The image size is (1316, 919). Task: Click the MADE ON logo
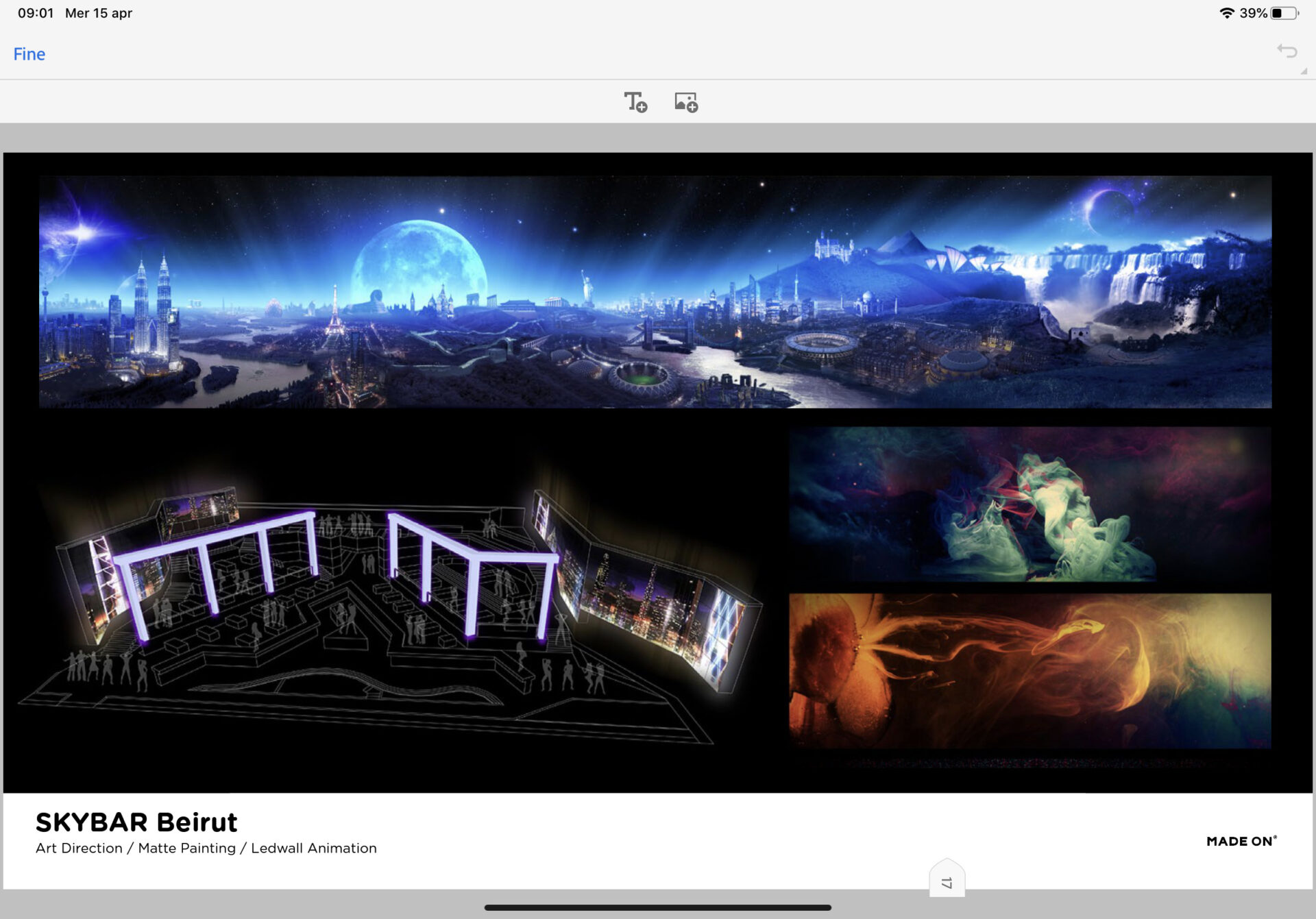coord(1241,841)
